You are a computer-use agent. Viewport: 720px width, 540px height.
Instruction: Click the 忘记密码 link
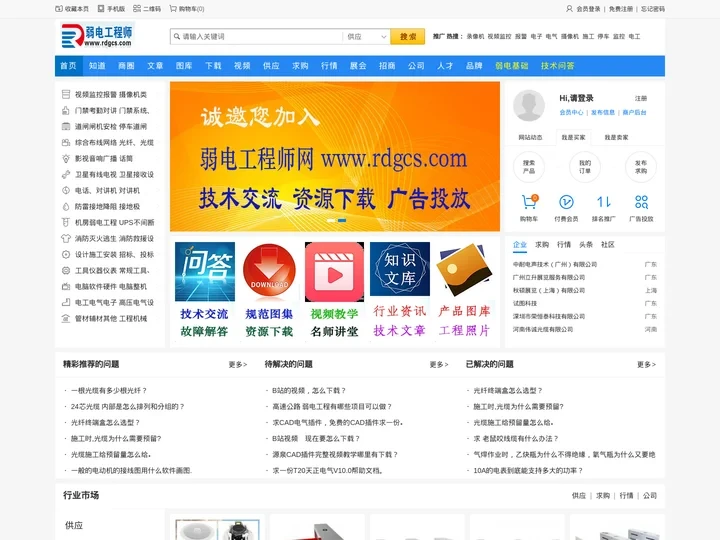point(653,9)
